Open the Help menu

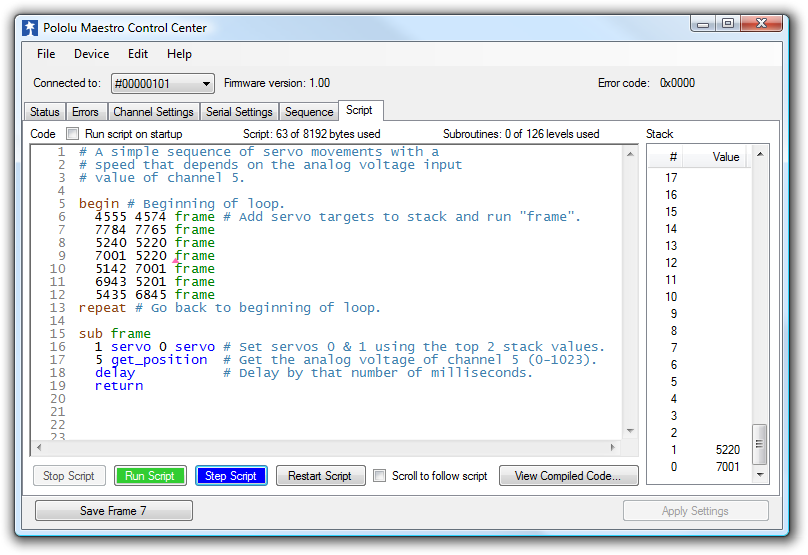(x=179, y=54)
